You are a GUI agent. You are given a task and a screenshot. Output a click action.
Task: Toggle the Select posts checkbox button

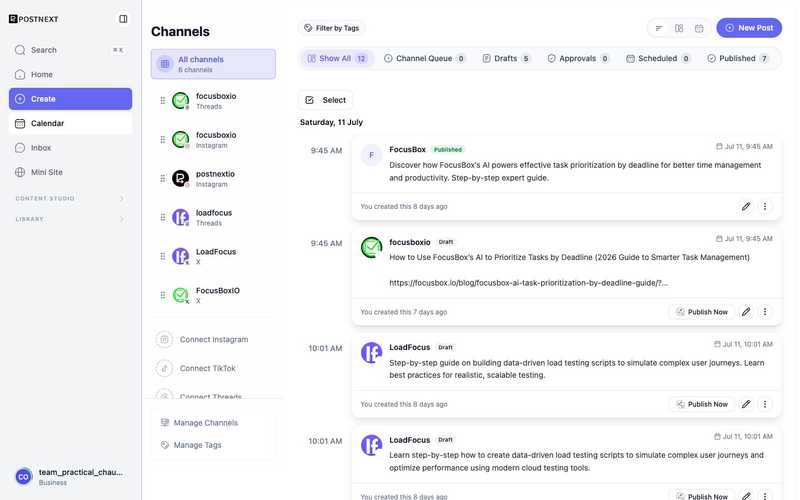point(326,101)
